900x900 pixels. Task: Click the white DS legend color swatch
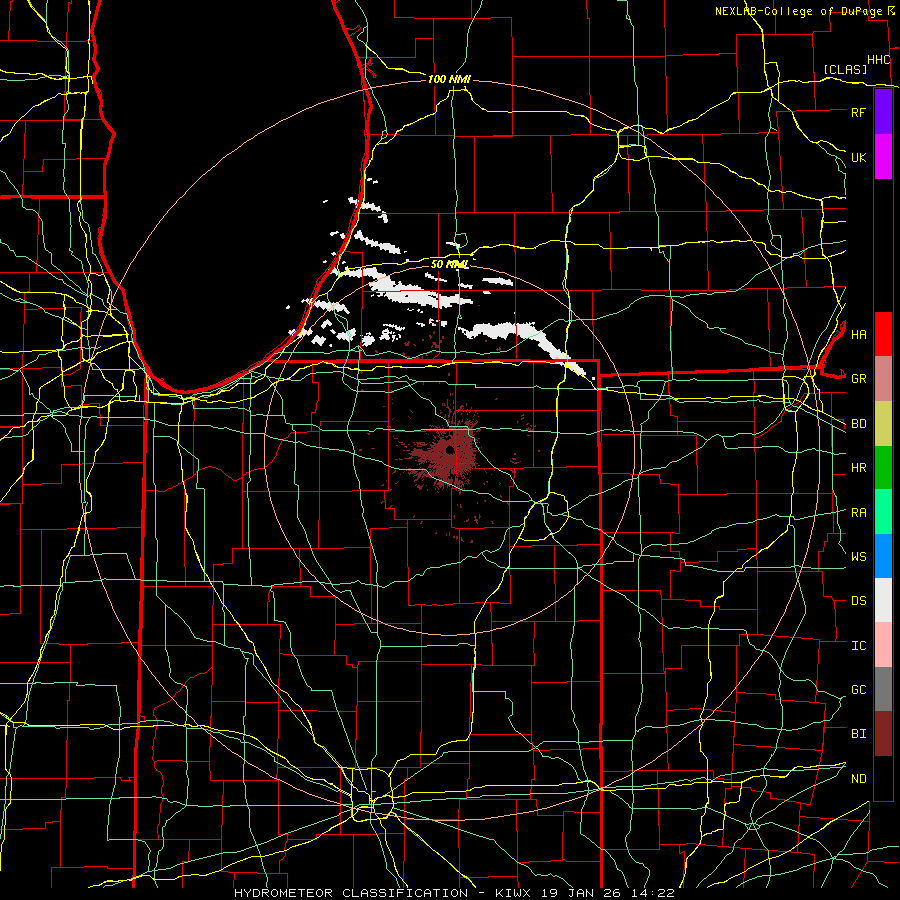coord(883,600)
